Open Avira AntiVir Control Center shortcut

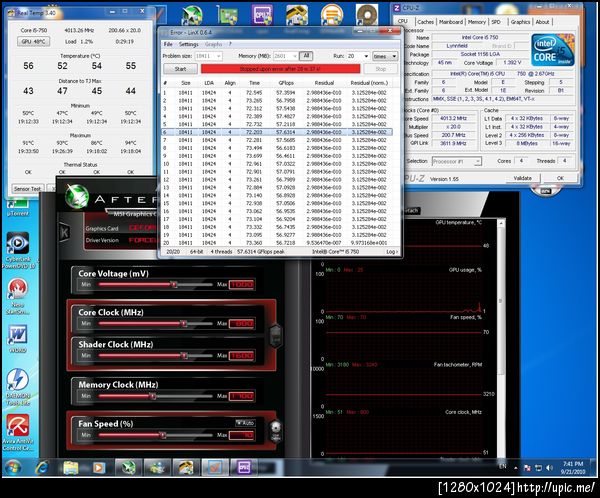(x=18, y=432)
